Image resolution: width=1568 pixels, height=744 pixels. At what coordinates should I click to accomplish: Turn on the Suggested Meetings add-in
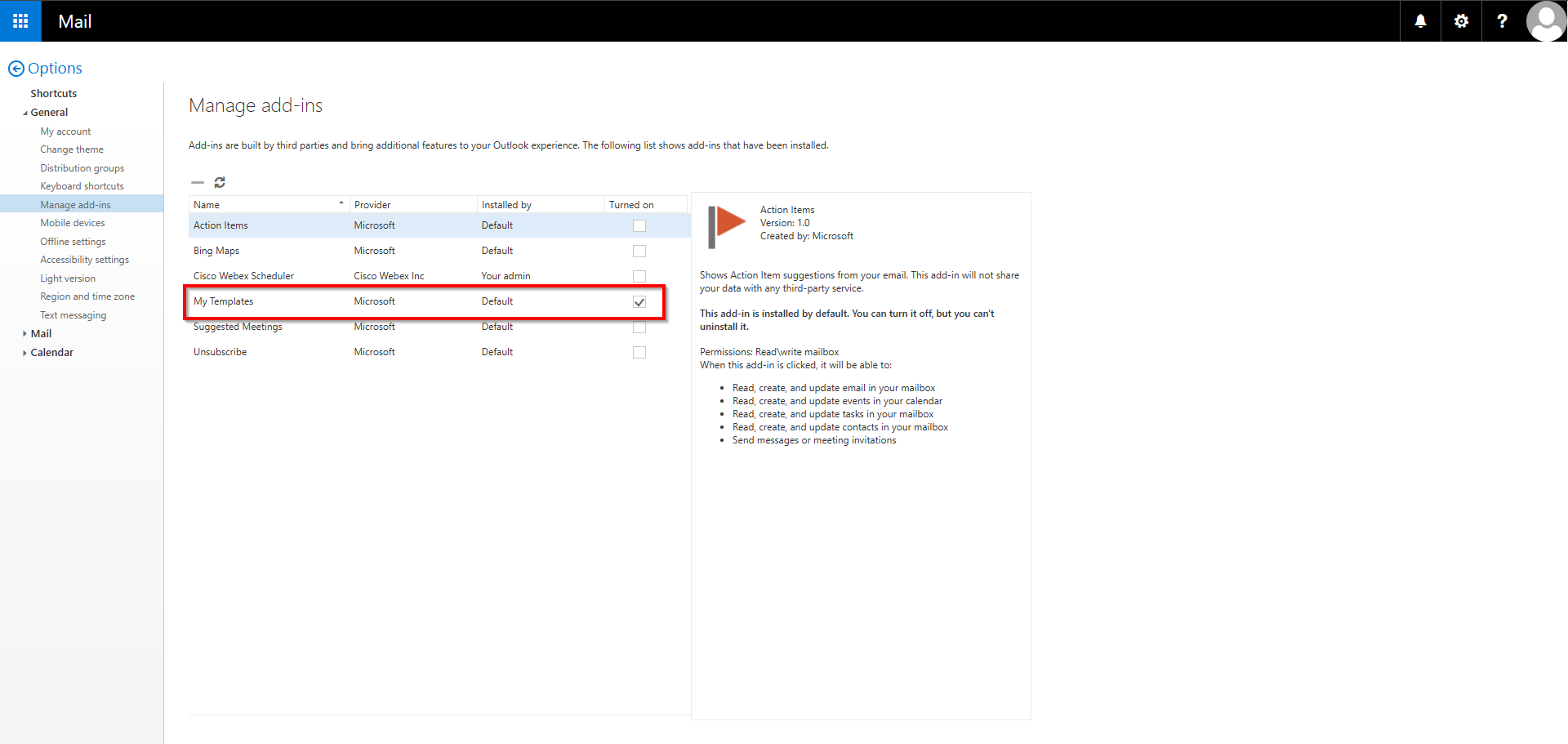coord(639,327)
